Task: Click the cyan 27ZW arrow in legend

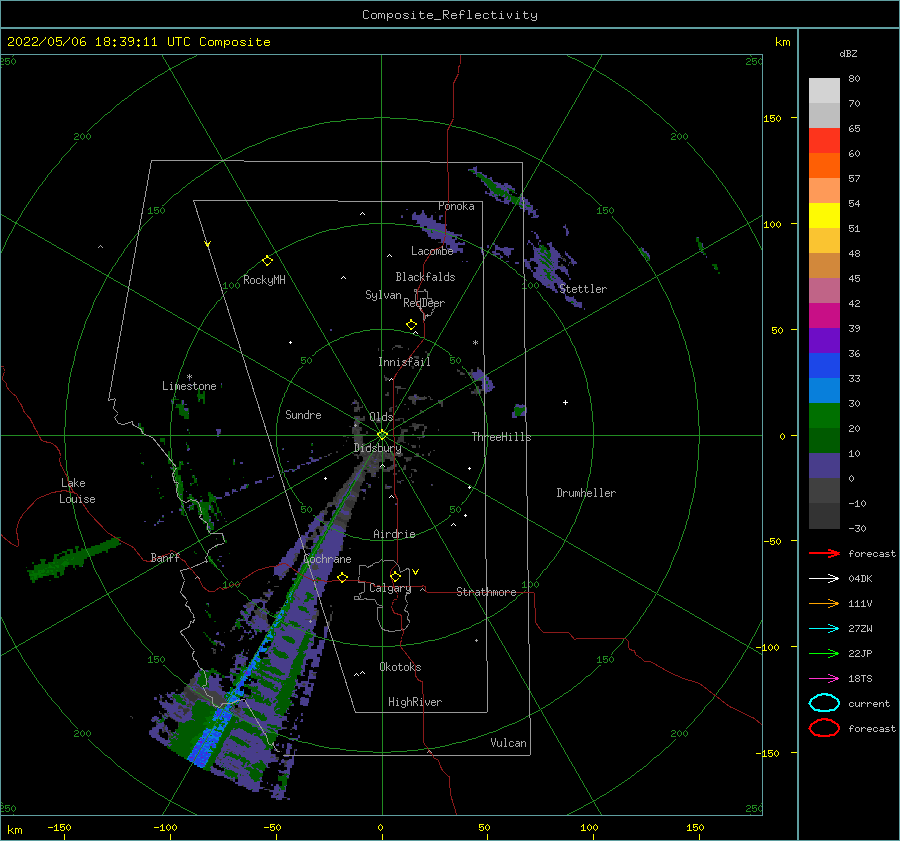Action: [x=824, y=629]
